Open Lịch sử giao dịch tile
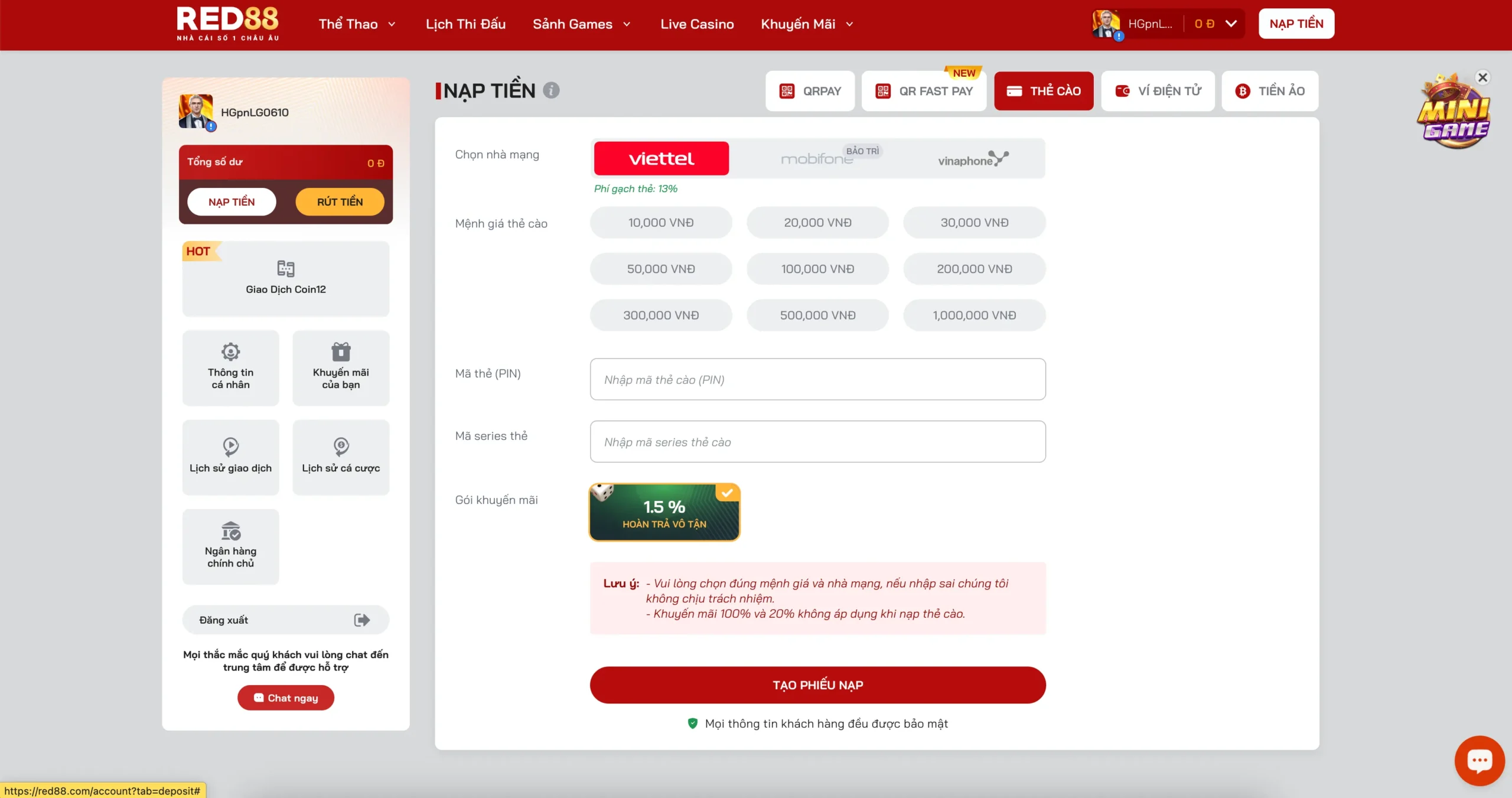 point(230,457)
